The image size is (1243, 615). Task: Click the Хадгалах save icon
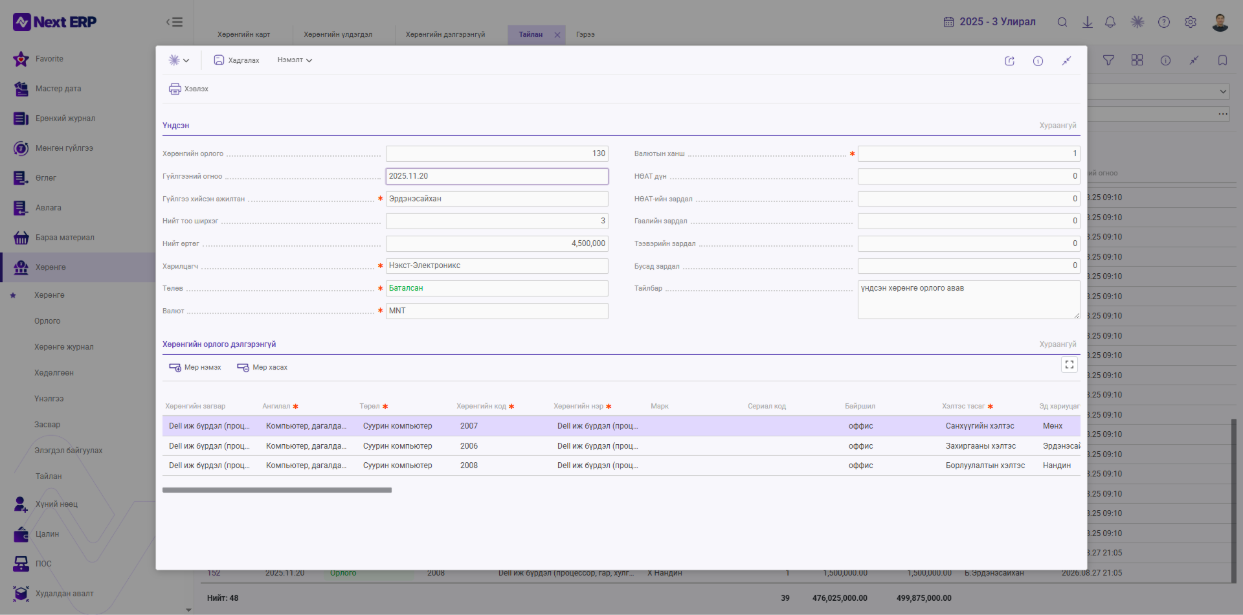[219, 60]
